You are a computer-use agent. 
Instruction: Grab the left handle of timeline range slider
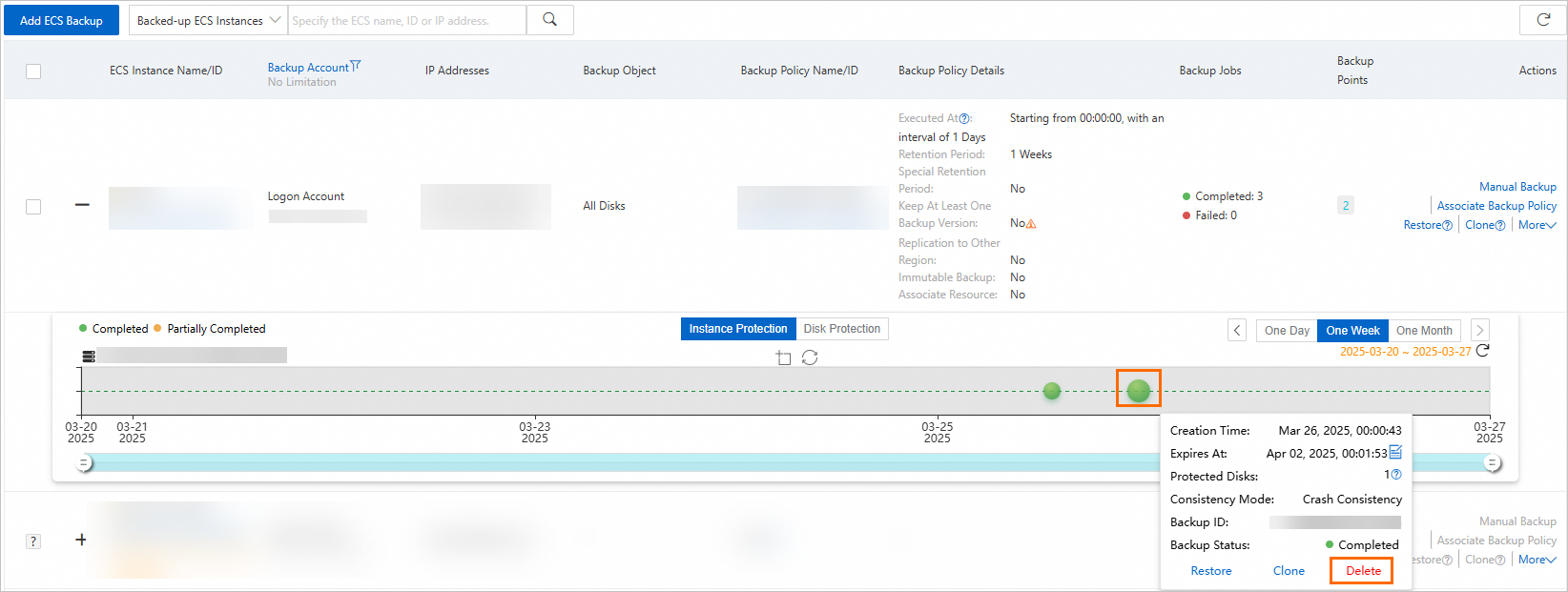pyautogui.click(x=84, y=463)
